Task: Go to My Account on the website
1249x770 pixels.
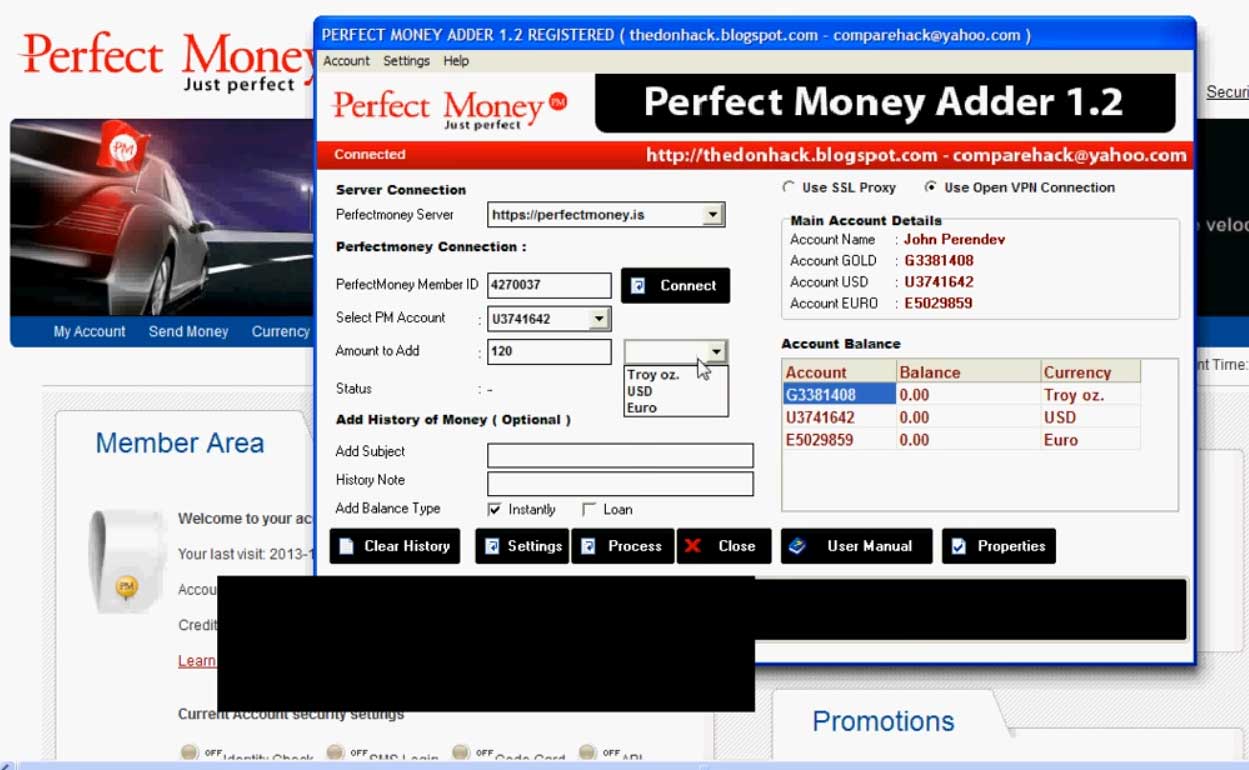Action: [x=89, y=332]
